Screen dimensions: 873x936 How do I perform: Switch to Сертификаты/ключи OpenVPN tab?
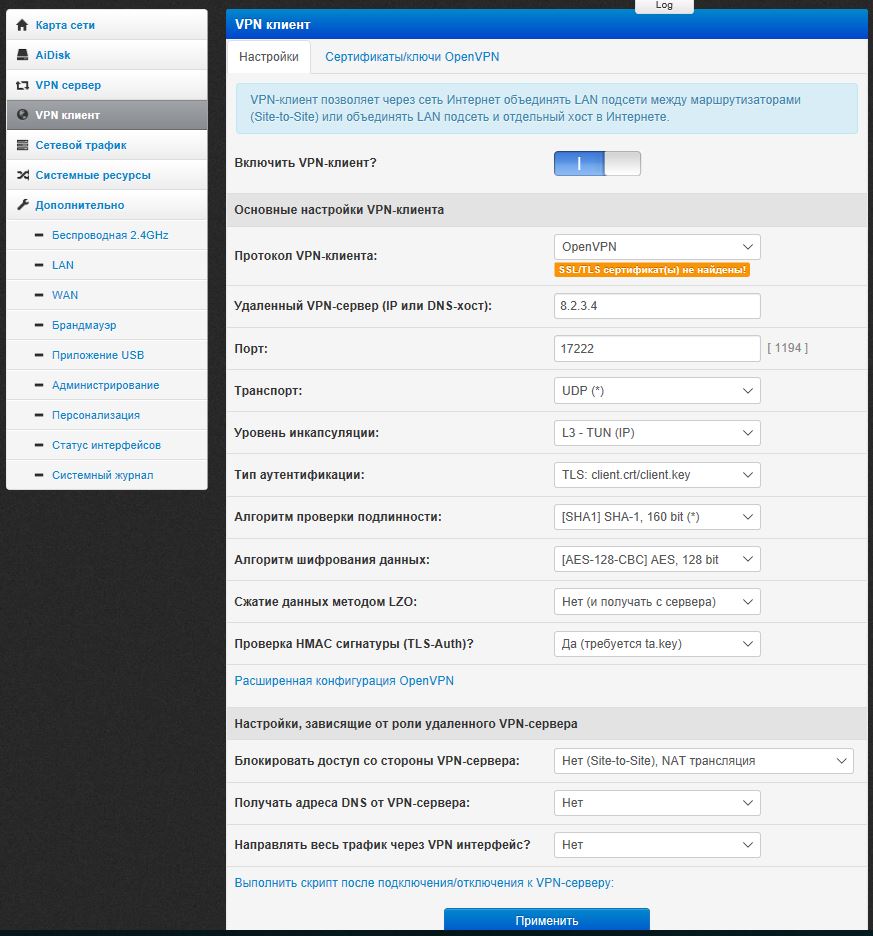pyautogui.click(x=412, y=57)
